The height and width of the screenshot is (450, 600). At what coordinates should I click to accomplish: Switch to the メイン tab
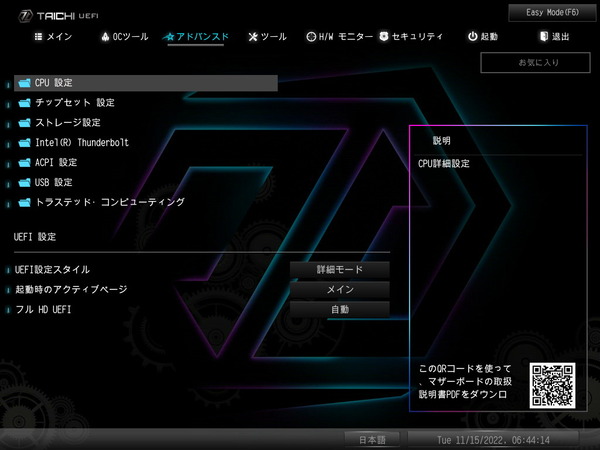53,37
